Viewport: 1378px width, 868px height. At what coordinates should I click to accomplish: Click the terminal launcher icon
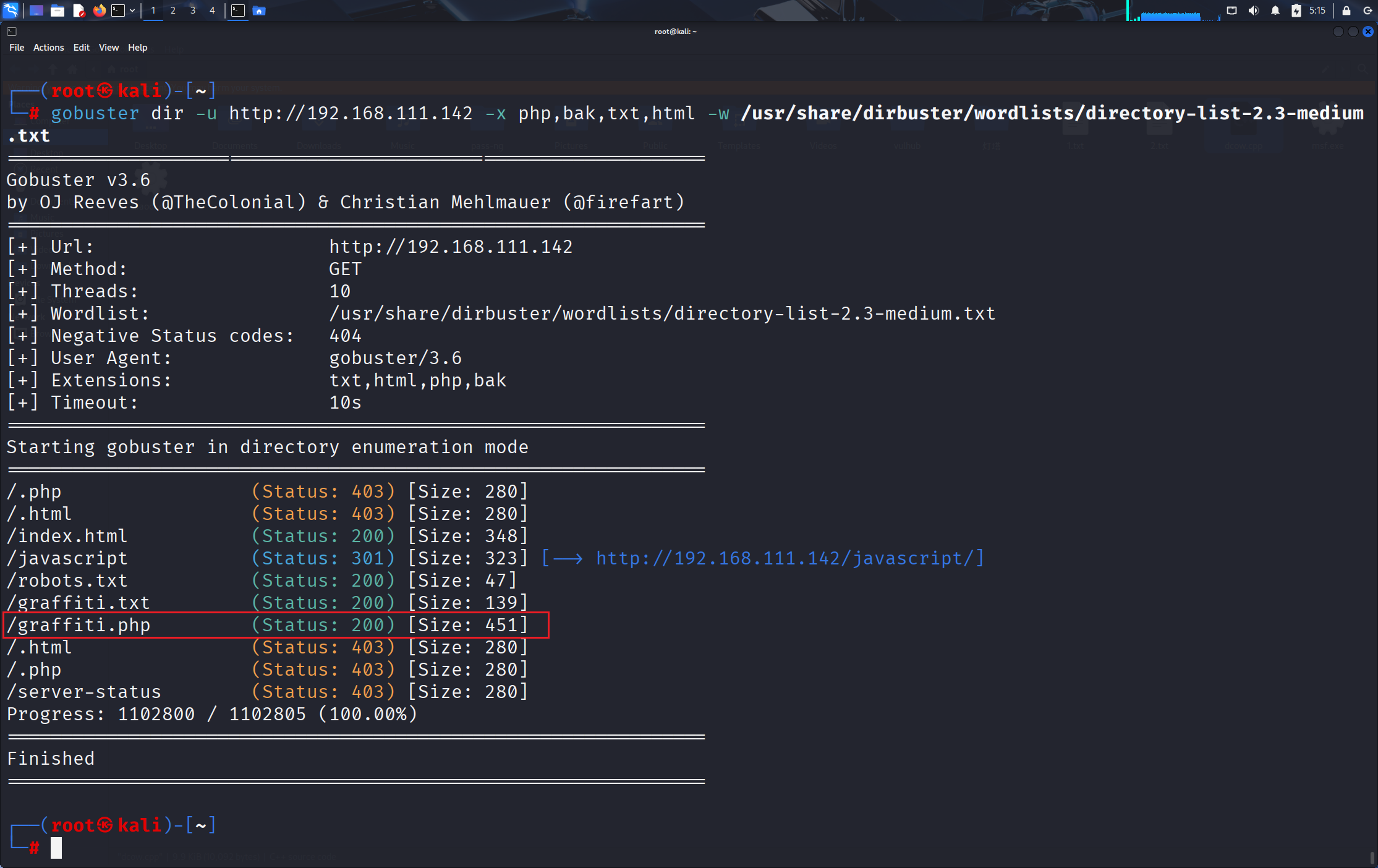[118, 11]
